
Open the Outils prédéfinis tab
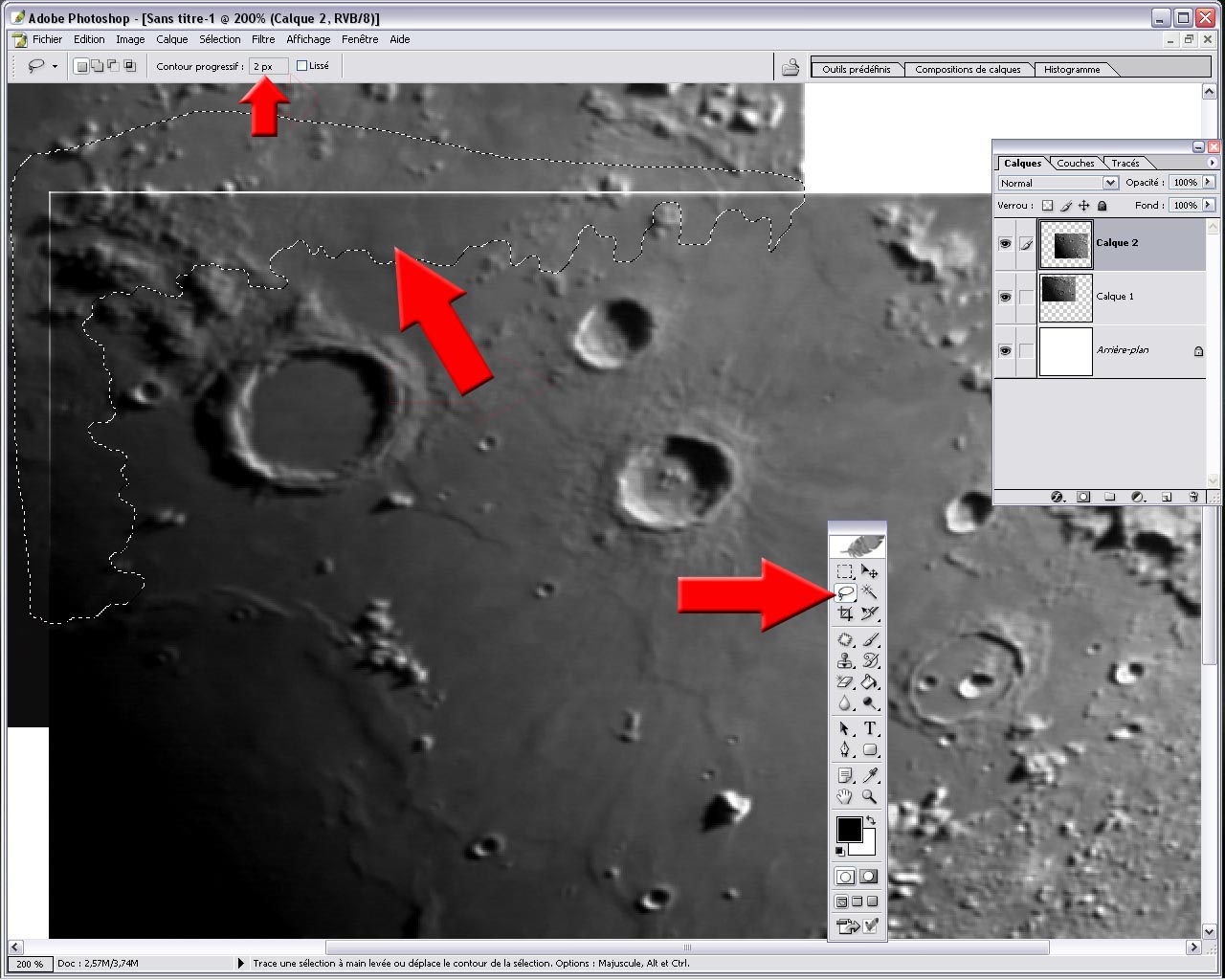(857, 69)
